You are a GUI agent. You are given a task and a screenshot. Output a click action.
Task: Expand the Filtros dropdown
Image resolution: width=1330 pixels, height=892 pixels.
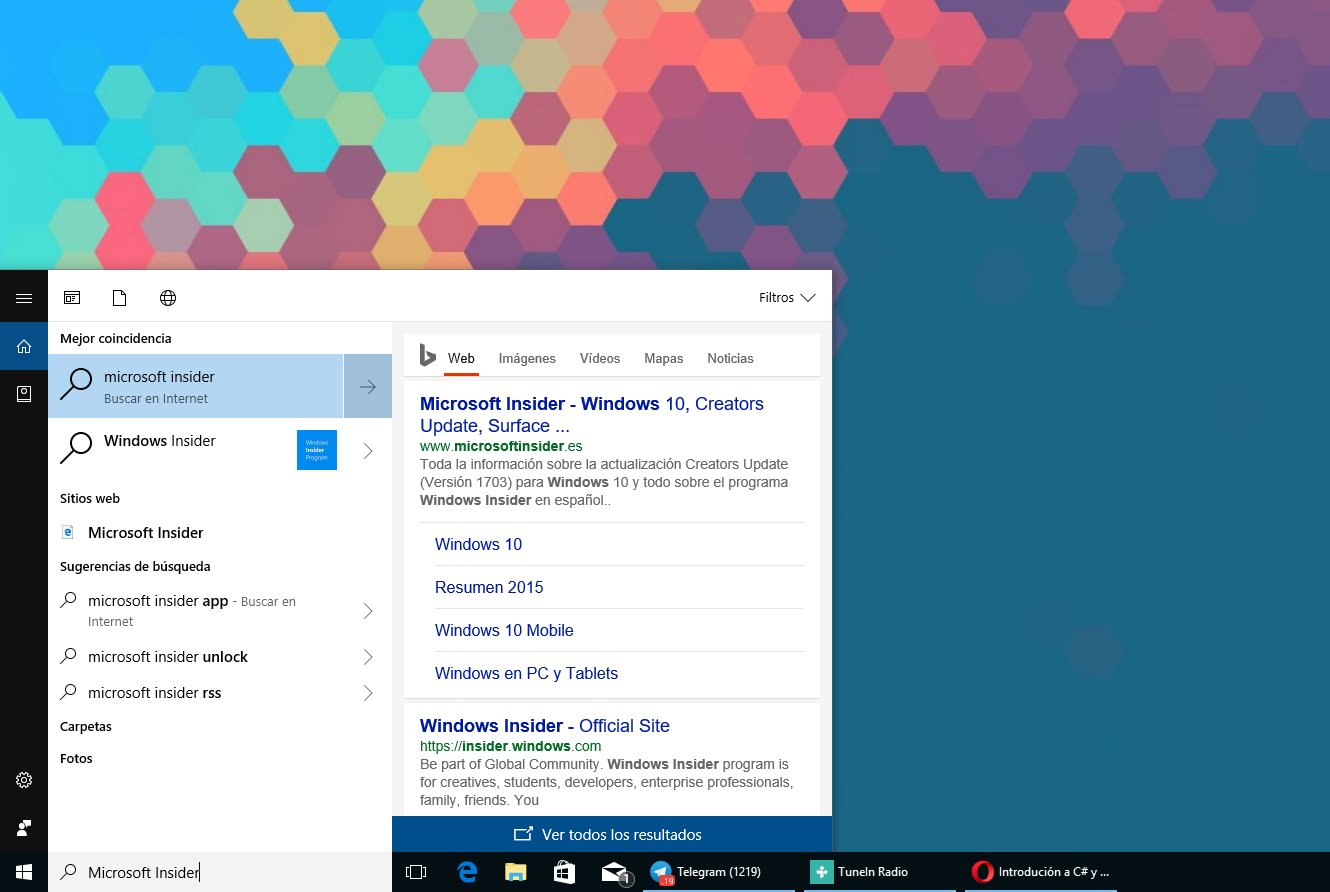tap(787, 298)
